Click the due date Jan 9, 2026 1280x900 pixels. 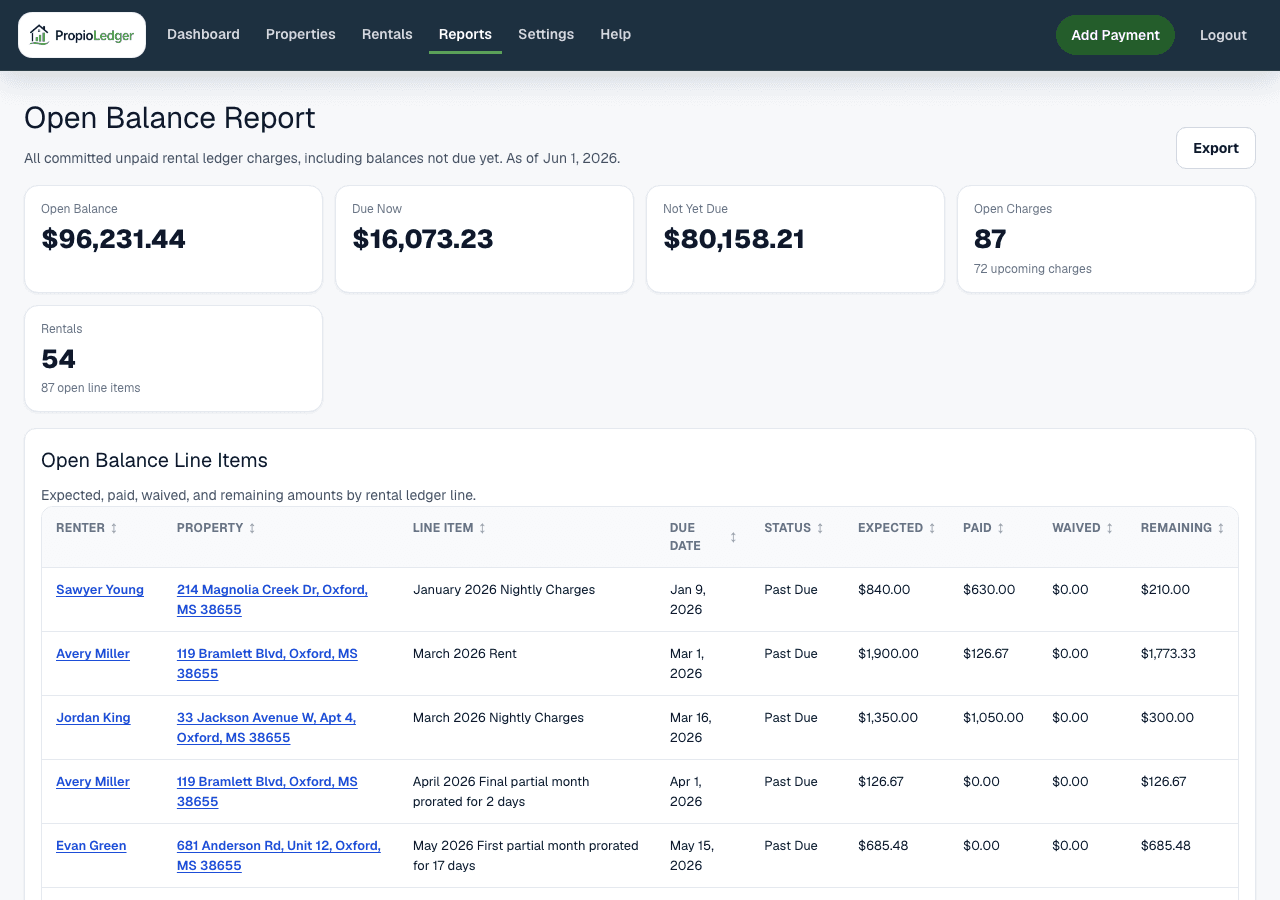pos(688,600)
